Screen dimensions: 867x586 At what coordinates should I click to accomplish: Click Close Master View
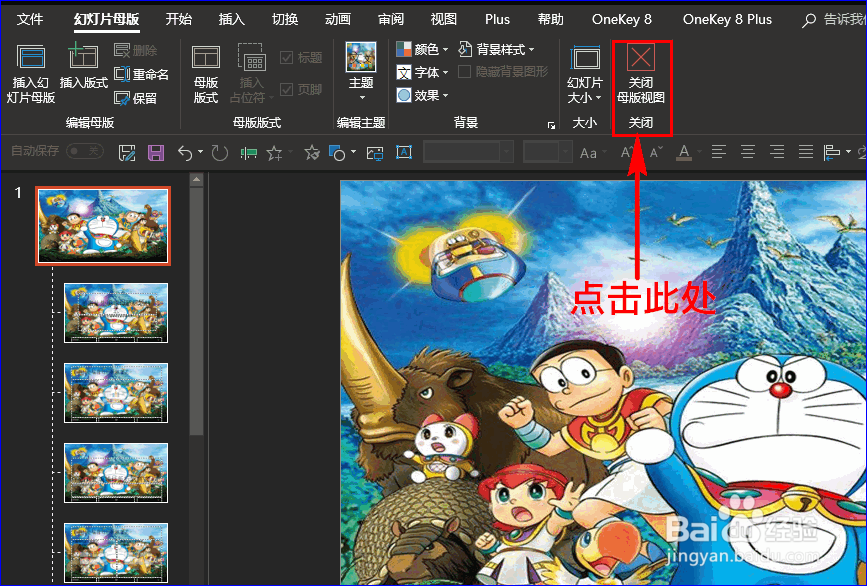[641, 75]
